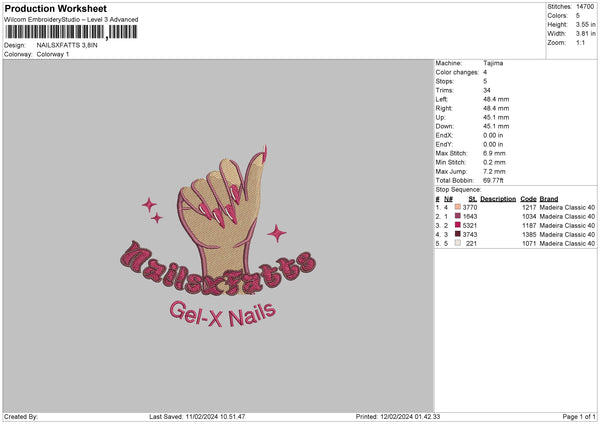The height and width of the screenshot is (424, 600).
Task: Click the peach swatch for stop 1 (3770)
Action: tap(458, 207)
